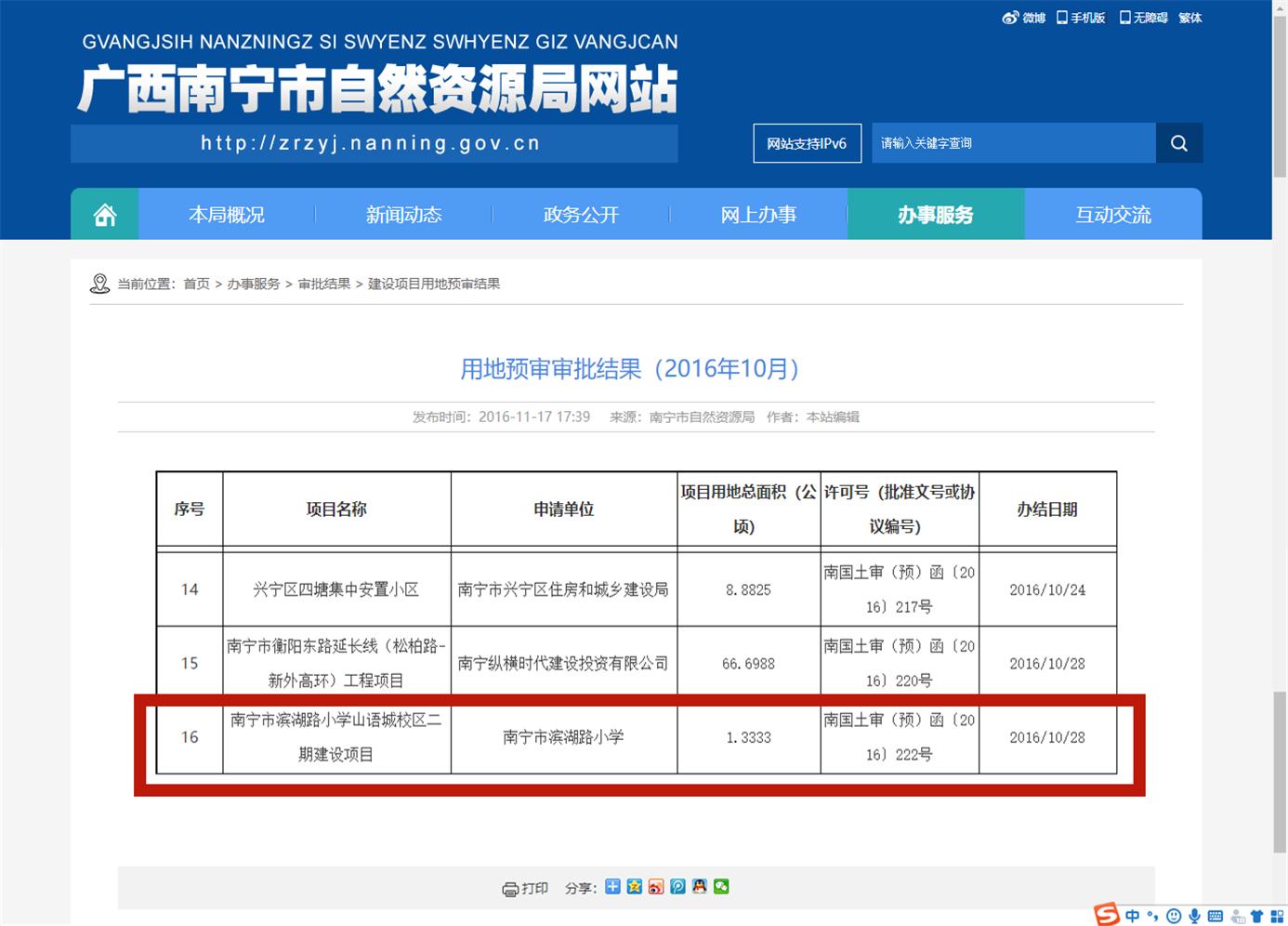Screen dimensions: 1288x926
Task: Expand the 办事服务 navigation menu
Action: [935, 214]
